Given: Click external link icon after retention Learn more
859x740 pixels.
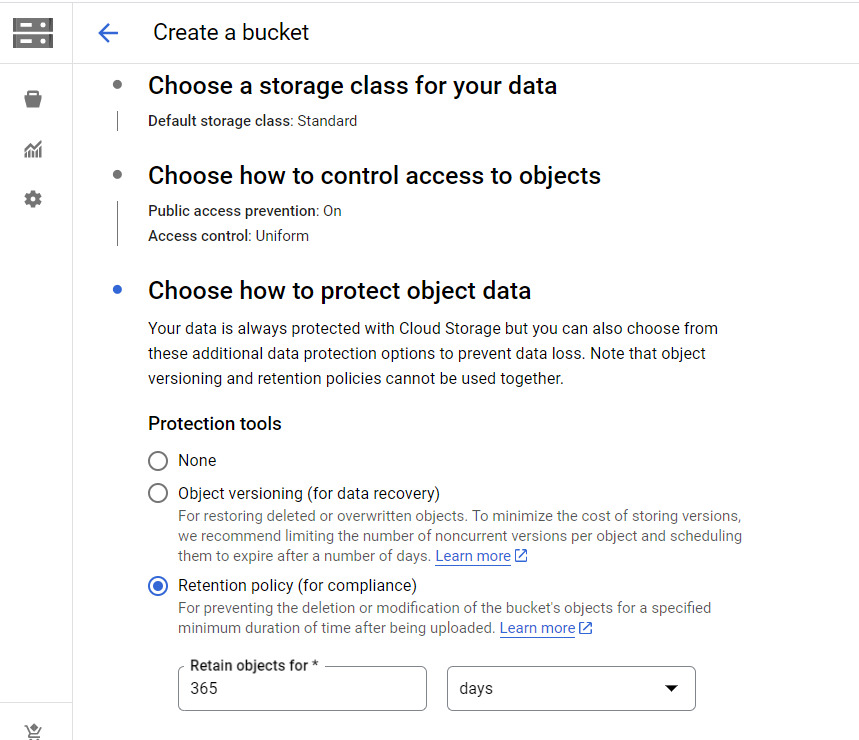Looking at the screenshot, I should pyautogui.click(x=586, y=628).
